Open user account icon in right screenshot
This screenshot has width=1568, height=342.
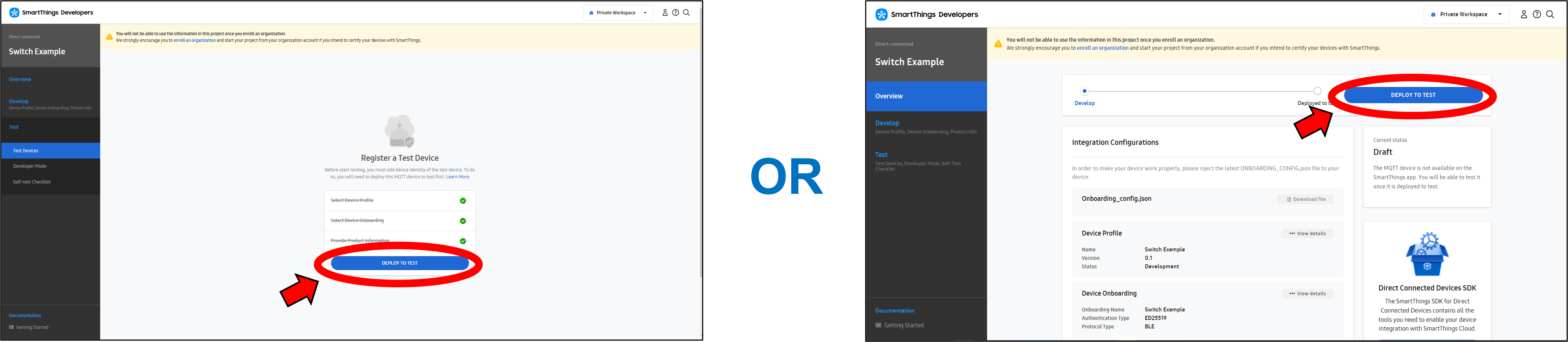[x=1523, y=15]
